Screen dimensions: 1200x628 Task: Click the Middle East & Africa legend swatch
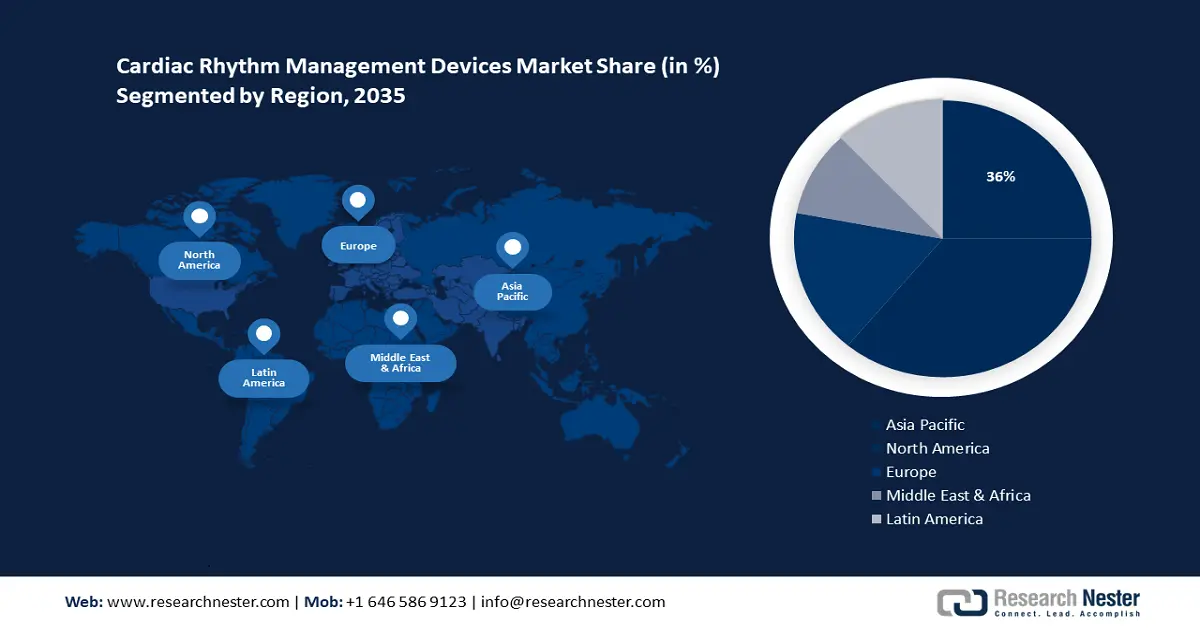[x=877, y=496]
